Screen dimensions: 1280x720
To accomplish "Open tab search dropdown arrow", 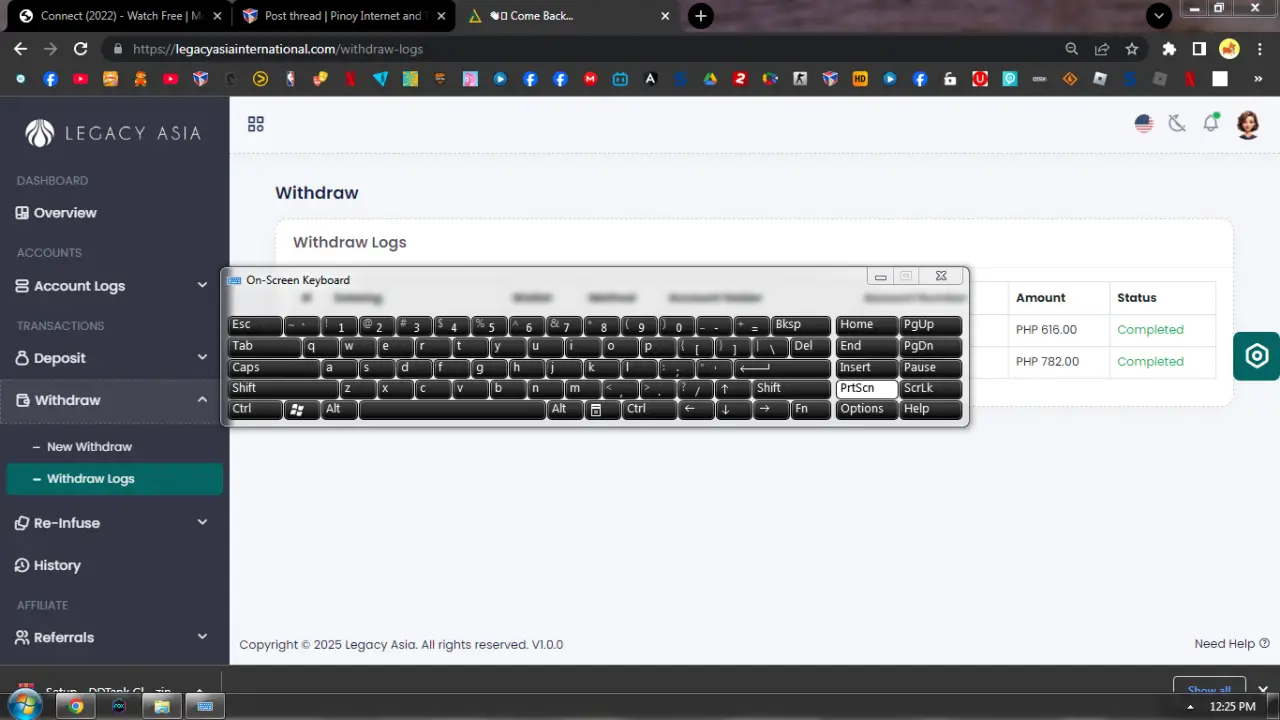I will coord(1159,16).
